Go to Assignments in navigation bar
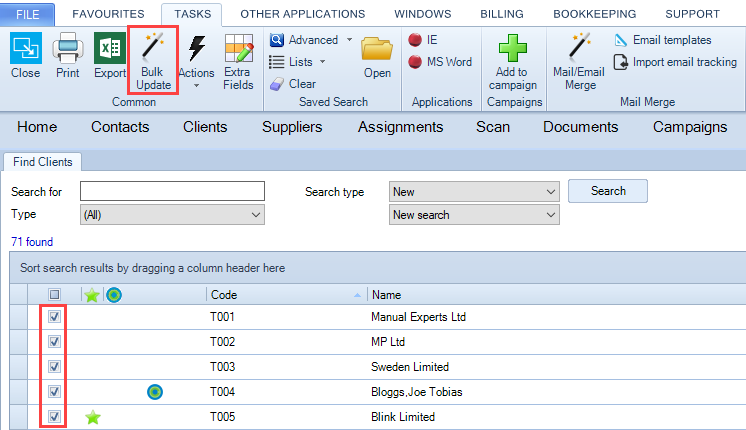This screenshot has width=746, height=430. [400, 127]
